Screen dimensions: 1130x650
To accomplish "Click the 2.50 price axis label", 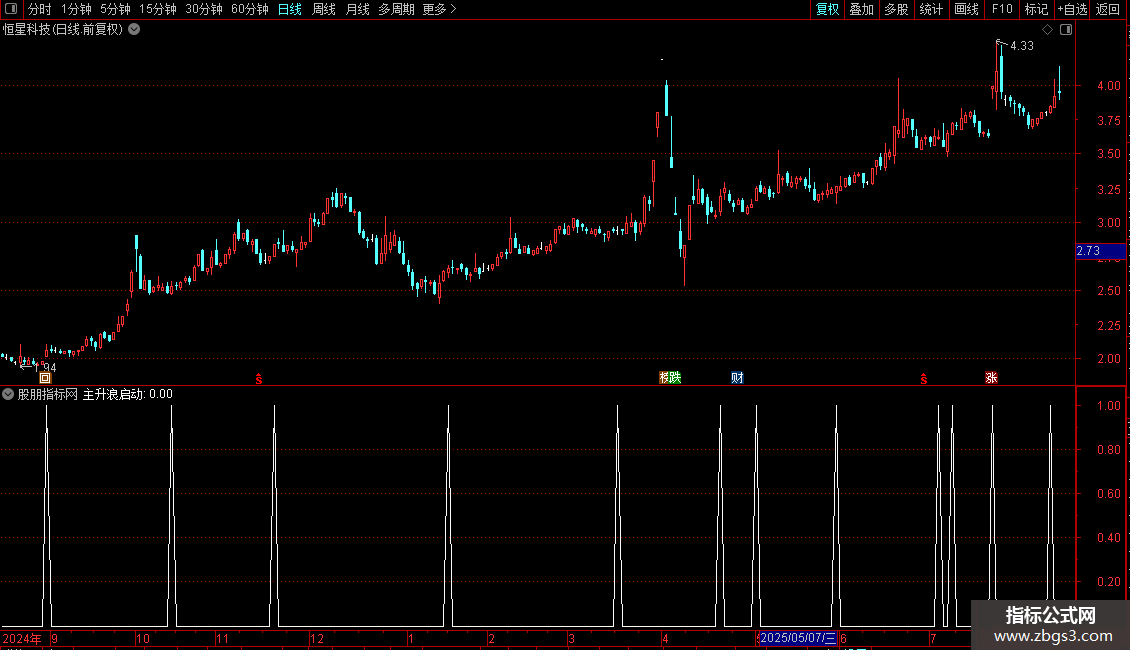I will [x=1109, y=290].
